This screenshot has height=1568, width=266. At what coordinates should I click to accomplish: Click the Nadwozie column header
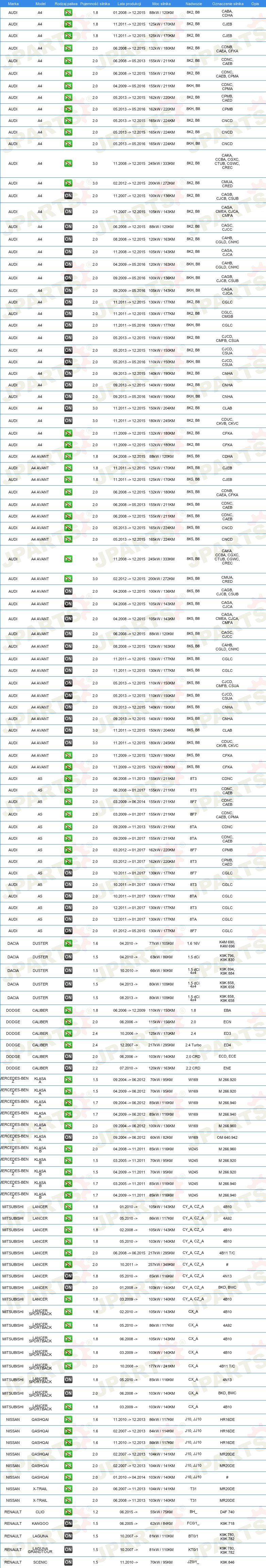[x=194, y=4]
